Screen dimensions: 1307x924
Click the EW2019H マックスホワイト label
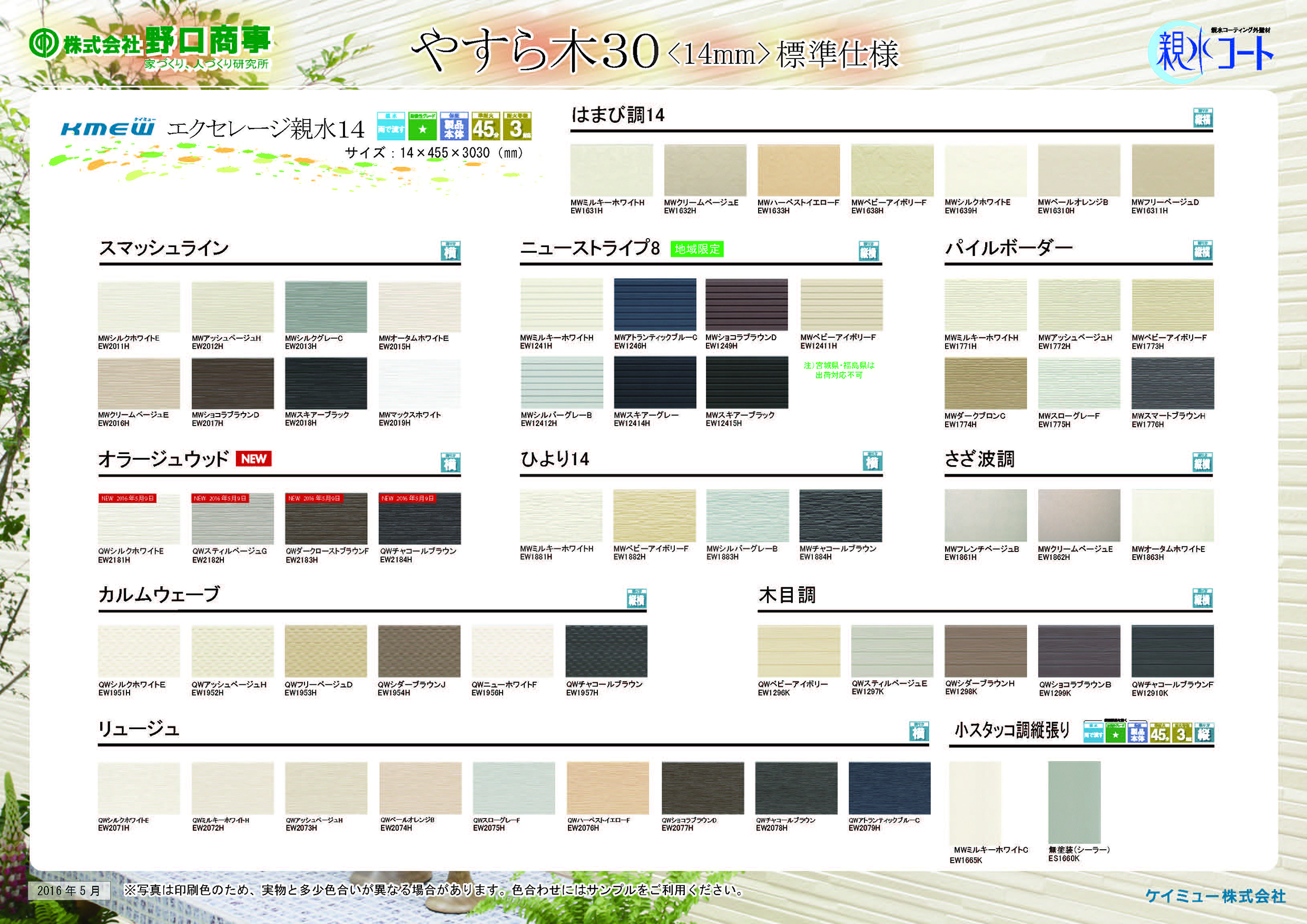[x=410, y=419]
